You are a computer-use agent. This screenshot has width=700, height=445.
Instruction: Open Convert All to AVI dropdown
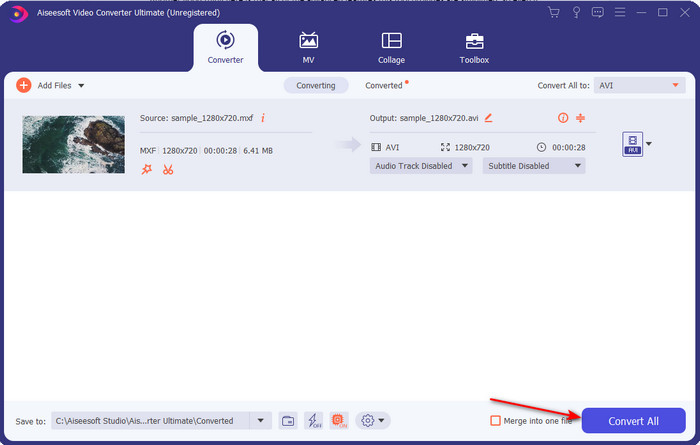click(639, 85)
